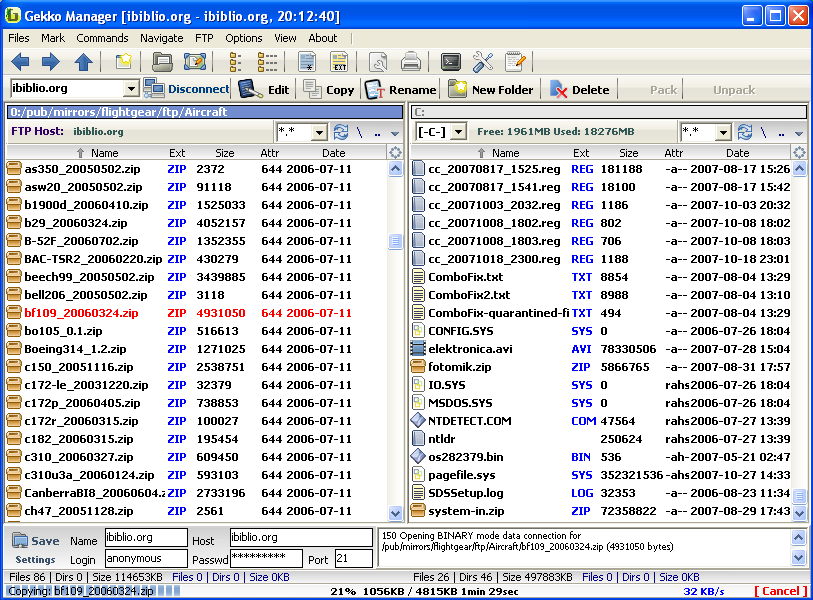Click the Host input field

point(301,537)
